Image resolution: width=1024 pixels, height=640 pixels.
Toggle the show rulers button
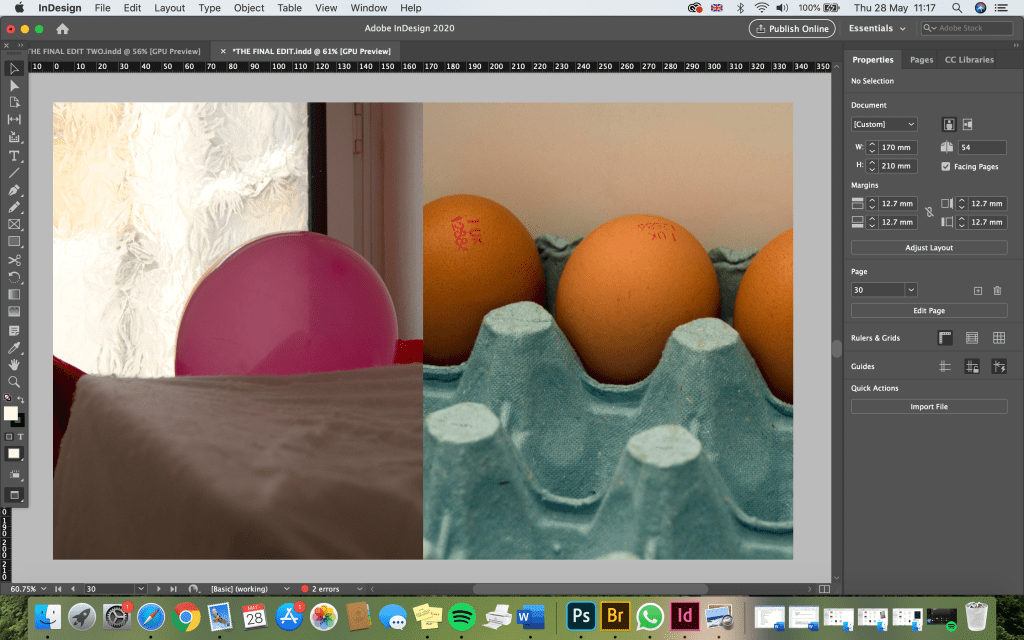pyautogui.click(x=944, y=338)
